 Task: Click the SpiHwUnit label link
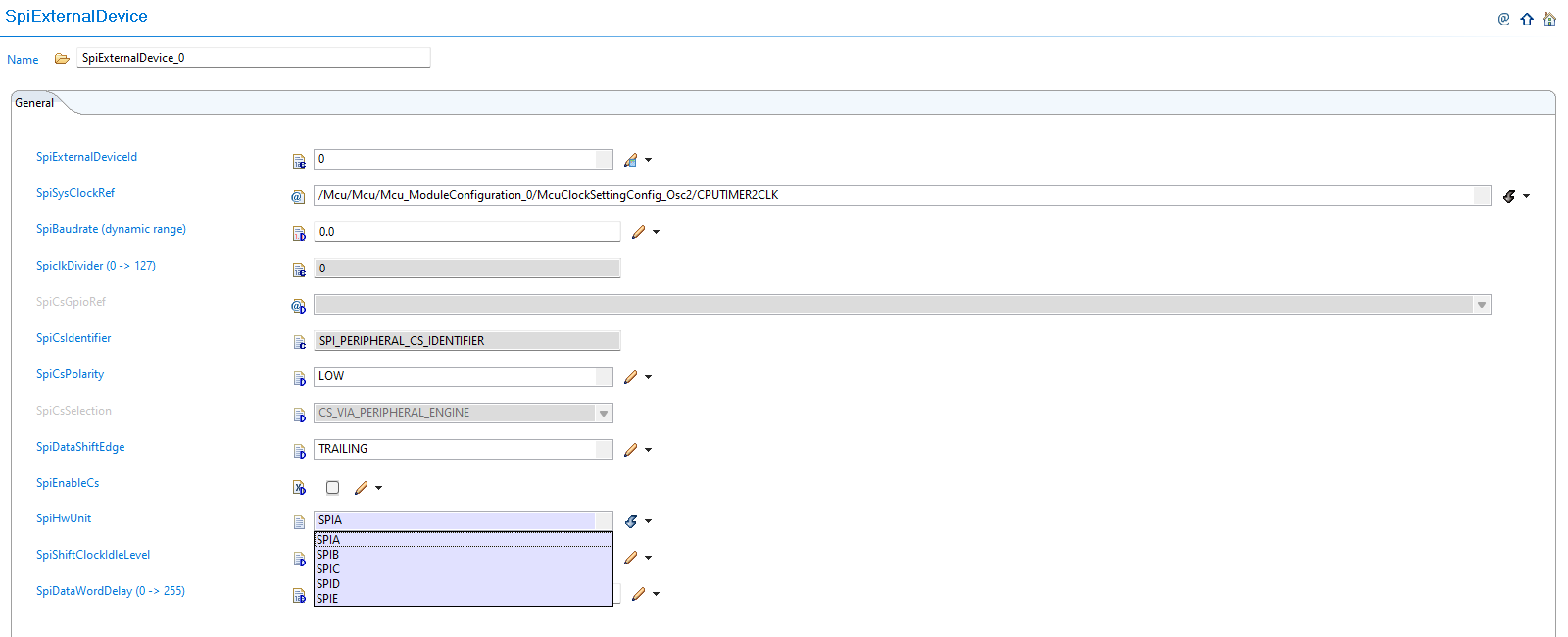pos(64,518)
